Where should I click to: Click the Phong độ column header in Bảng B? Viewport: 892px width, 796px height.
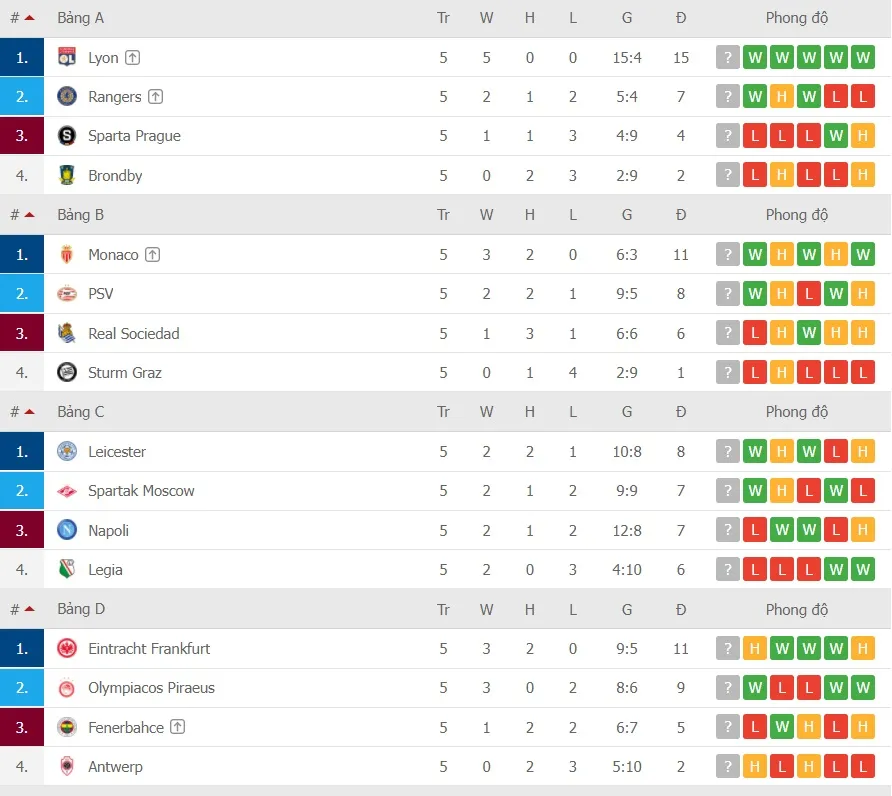point(797,214)
